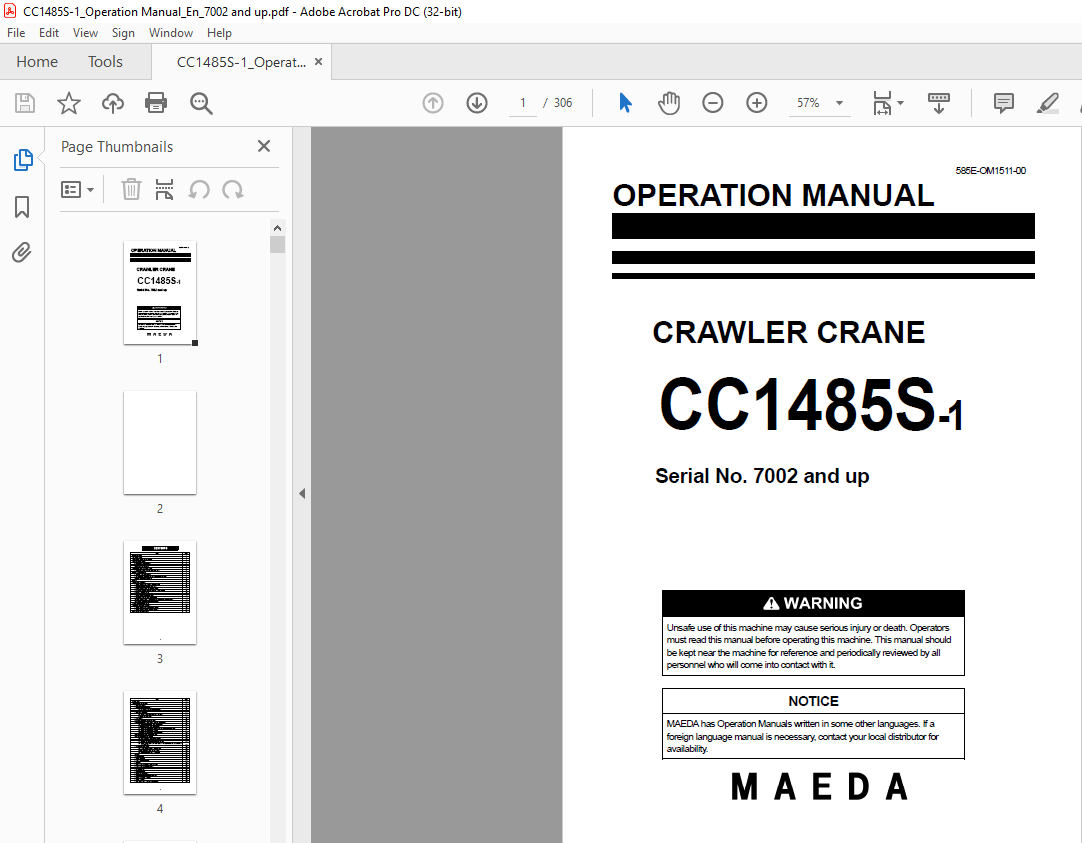
Task: Click the 57% zoom value field
Action: 807,103
